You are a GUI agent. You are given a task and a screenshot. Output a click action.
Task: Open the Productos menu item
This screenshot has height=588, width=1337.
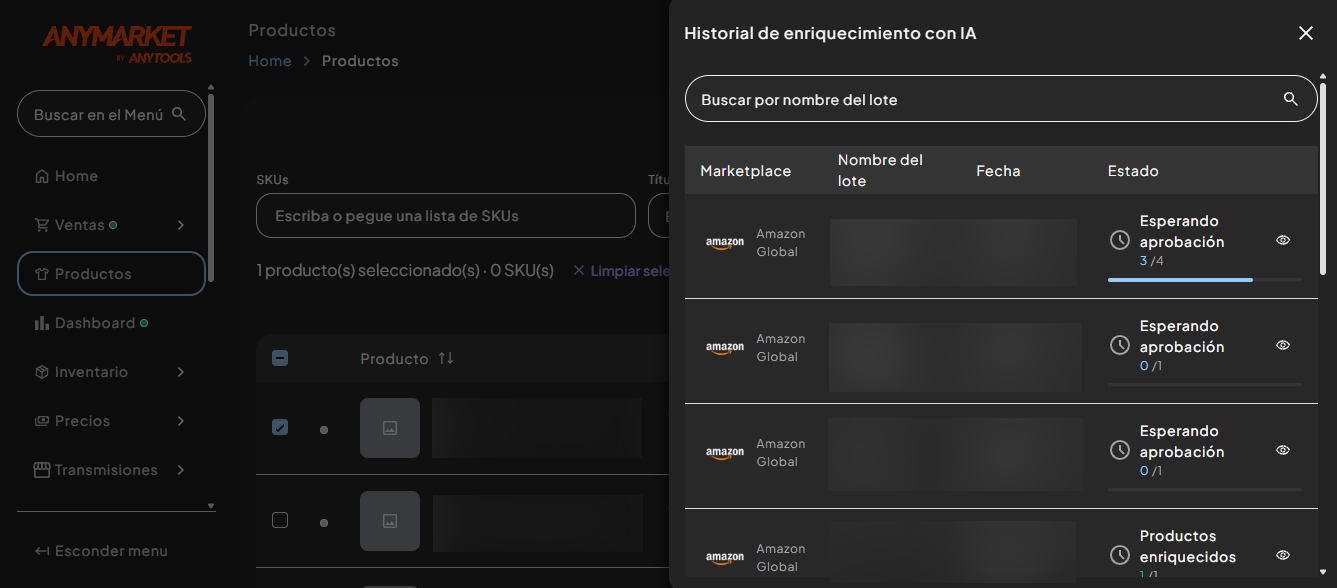pyautogui.click(x=111, y=274)
